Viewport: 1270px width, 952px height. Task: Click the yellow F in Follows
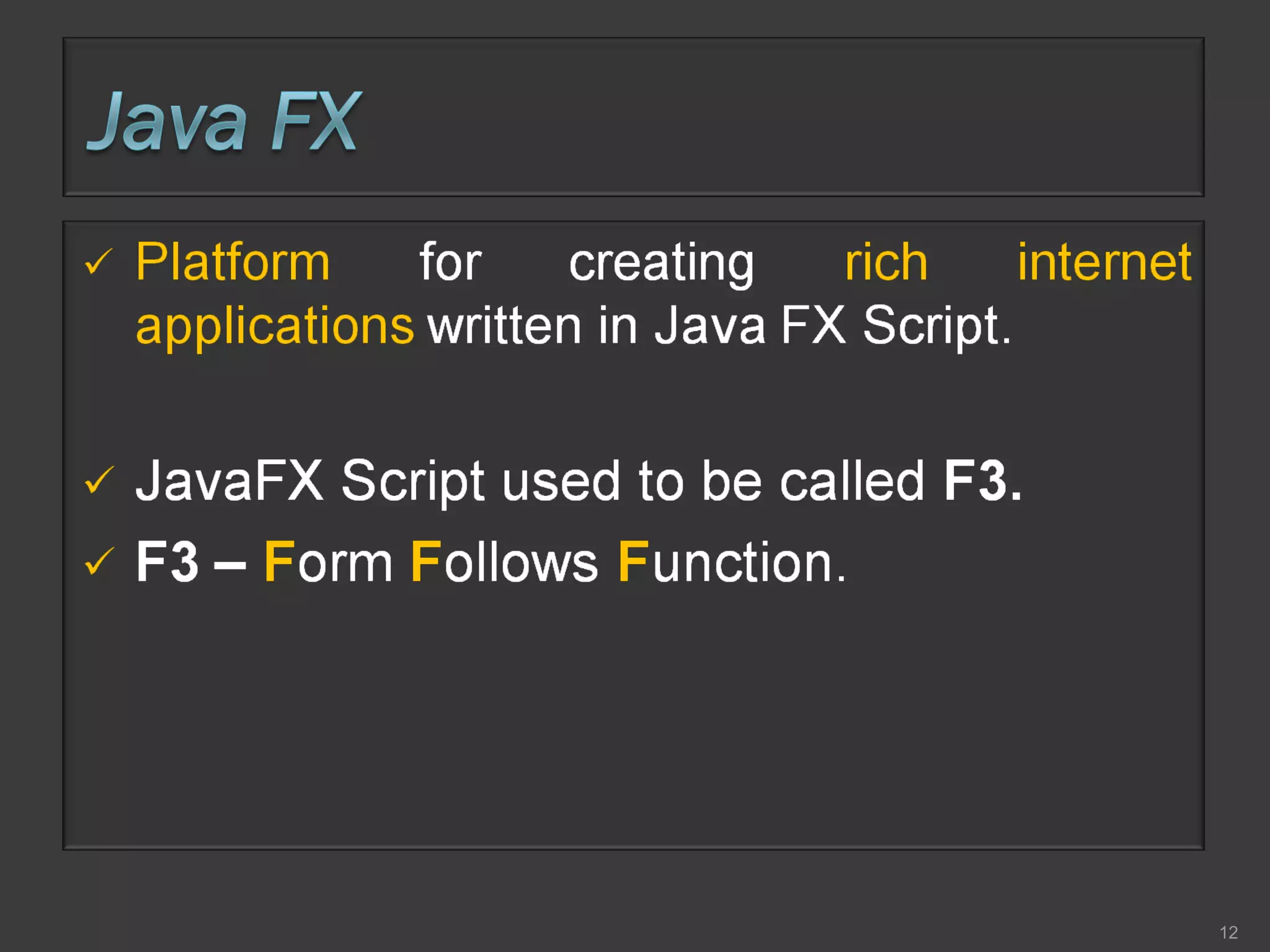(x=425, y=562)
